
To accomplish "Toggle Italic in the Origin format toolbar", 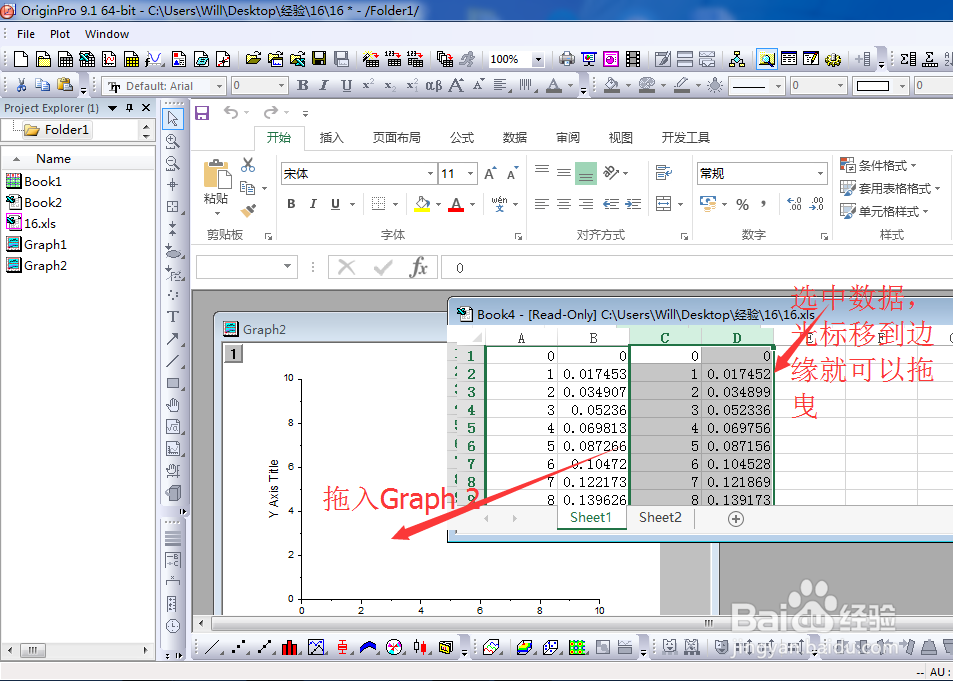I will point(324,86).
